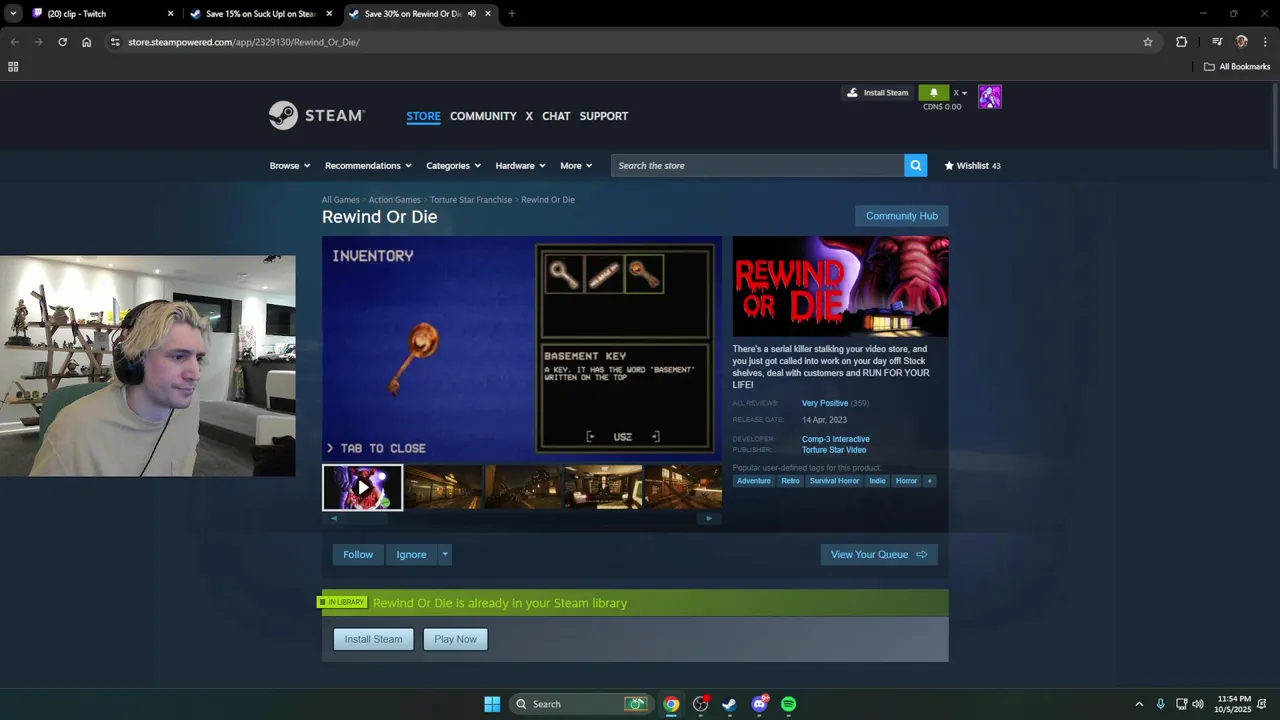
Task: Show hidden system tray icons
Action: click(1138, 704)
